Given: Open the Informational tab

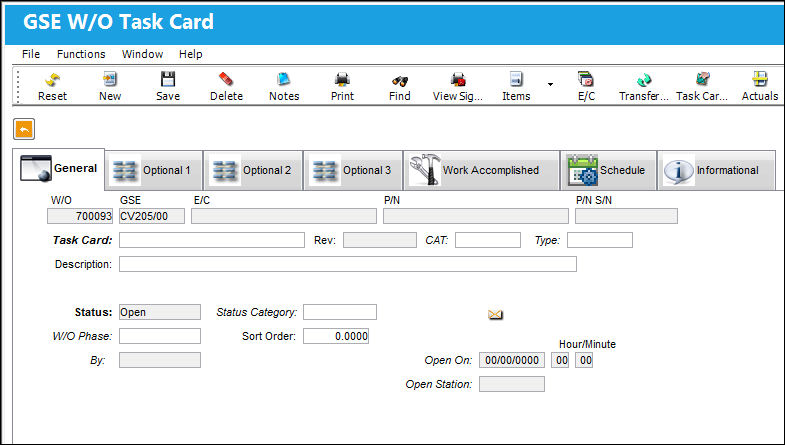Looking at the screenshot, I should tap(716, 170).
